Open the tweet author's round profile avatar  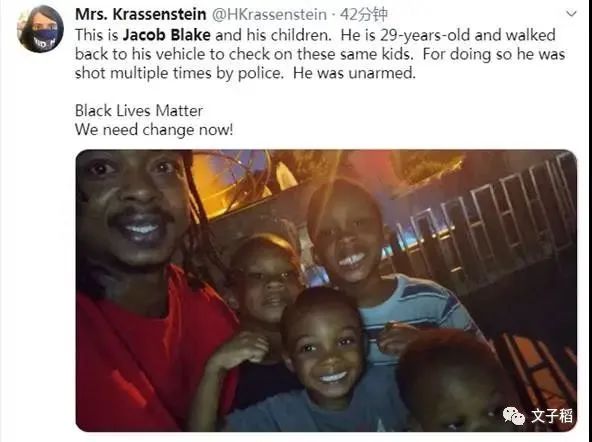[40, 29]
